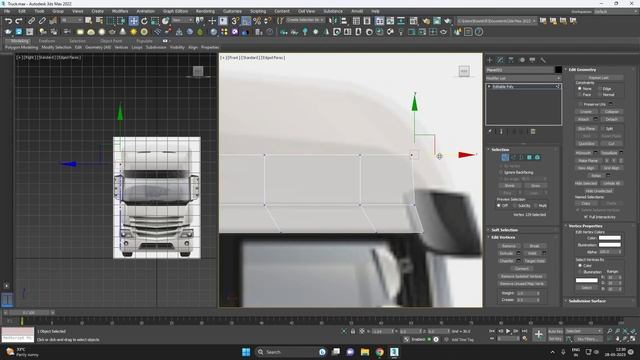The width and height of the screenshot is (640, 360).
Task: Click the Select and Link chain icon
Action: [x=31, y=20]
